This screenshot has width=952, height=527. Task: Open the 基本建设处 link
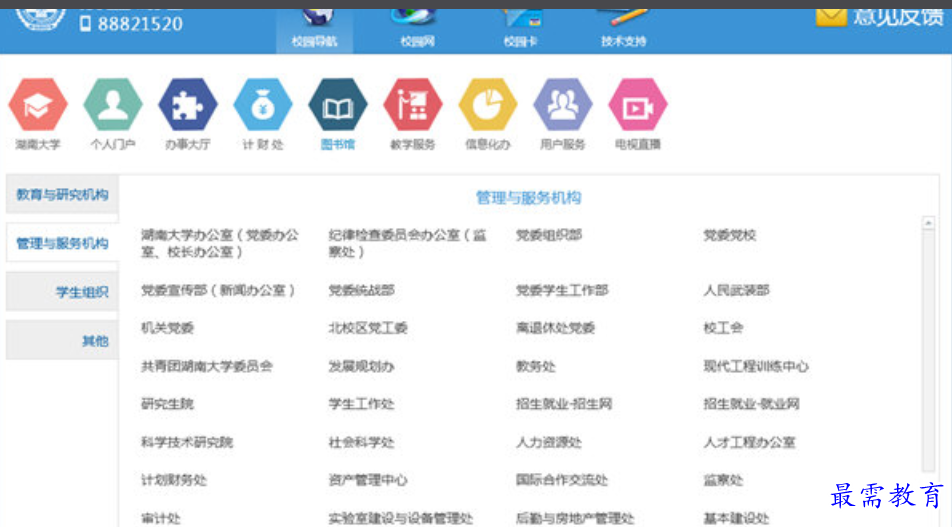point(736,518)
